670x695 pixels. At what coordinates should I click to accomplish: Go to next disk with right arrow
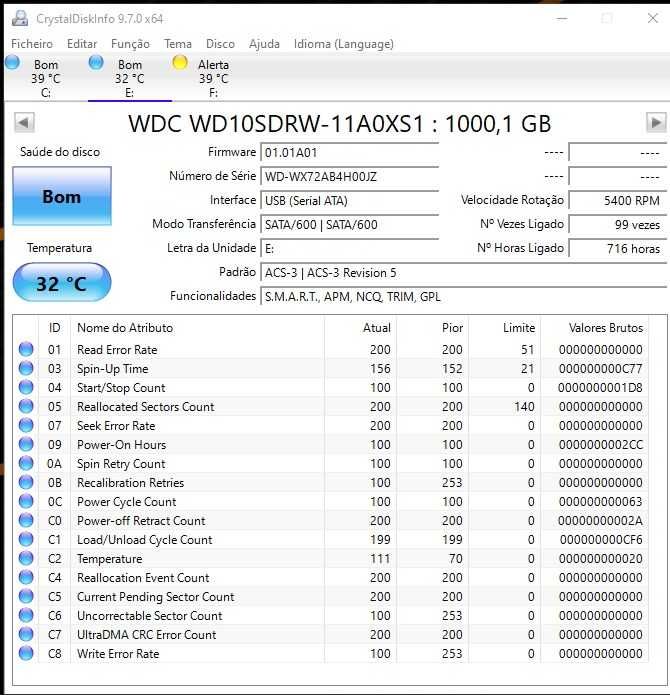(656, 122)
